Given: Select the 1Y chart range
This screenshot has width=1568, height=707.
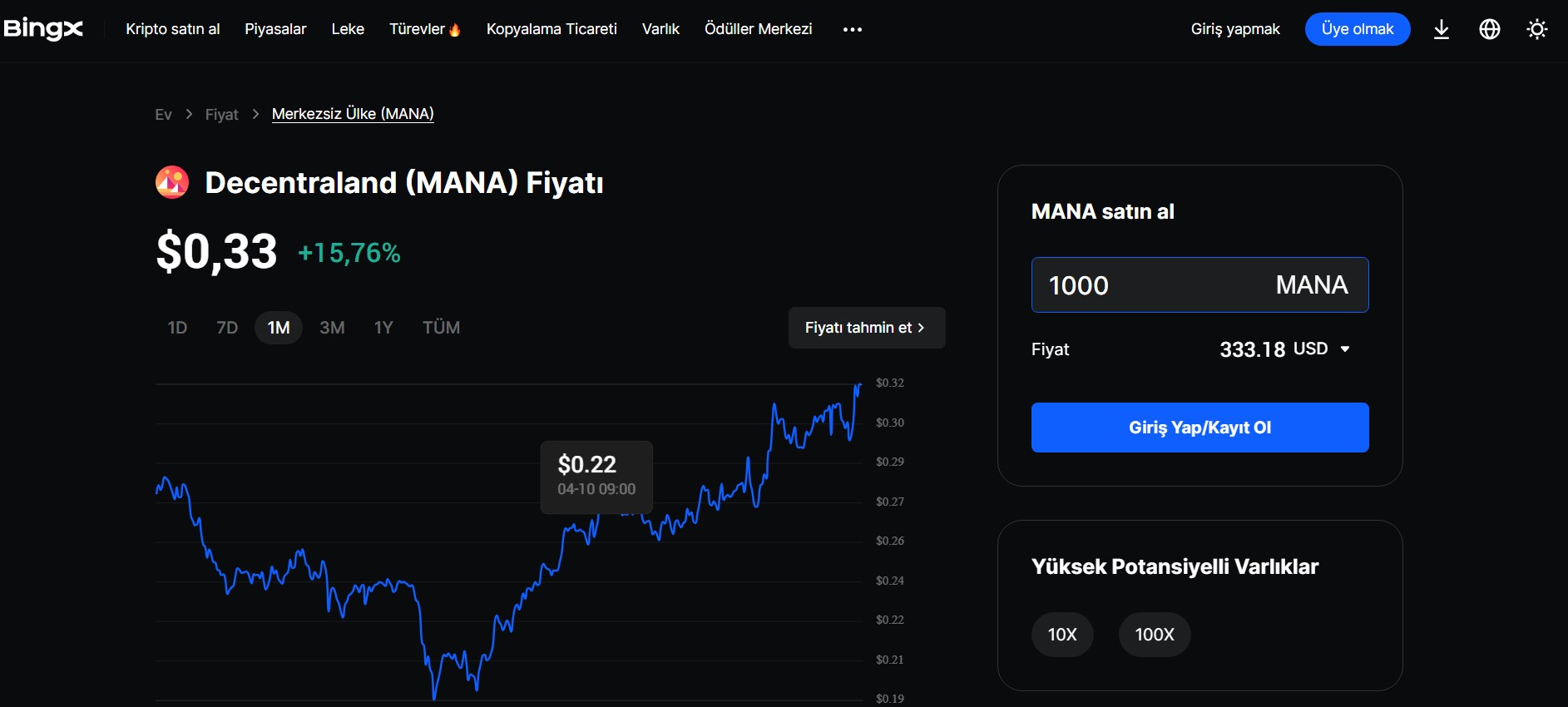Looking at the screenshot, I should point(383,328).
